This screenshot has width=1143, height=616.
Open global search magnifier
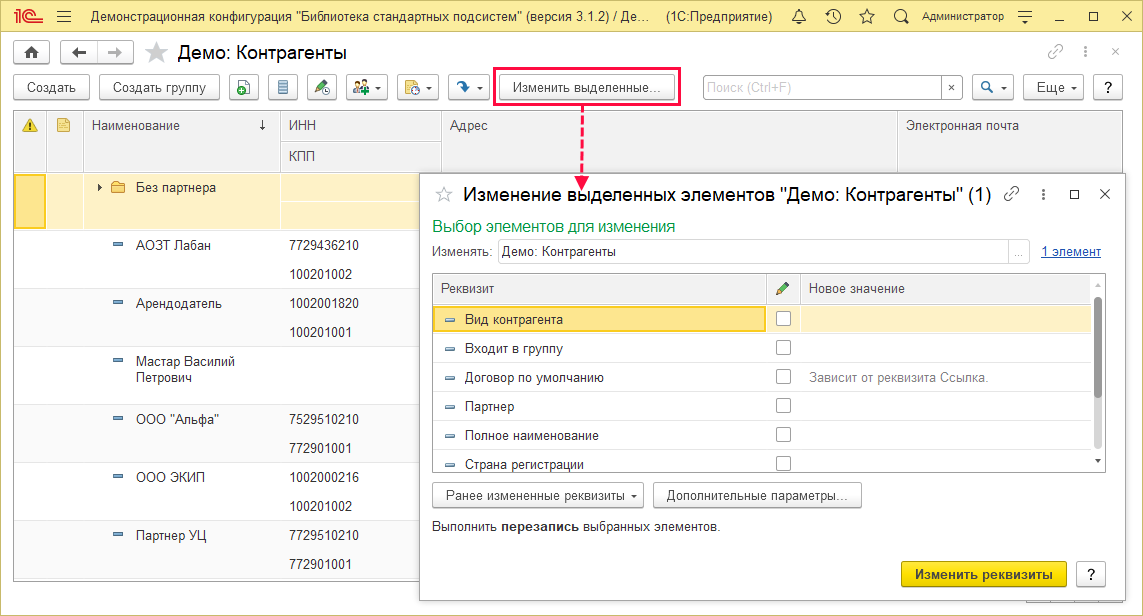pos(901,16)
